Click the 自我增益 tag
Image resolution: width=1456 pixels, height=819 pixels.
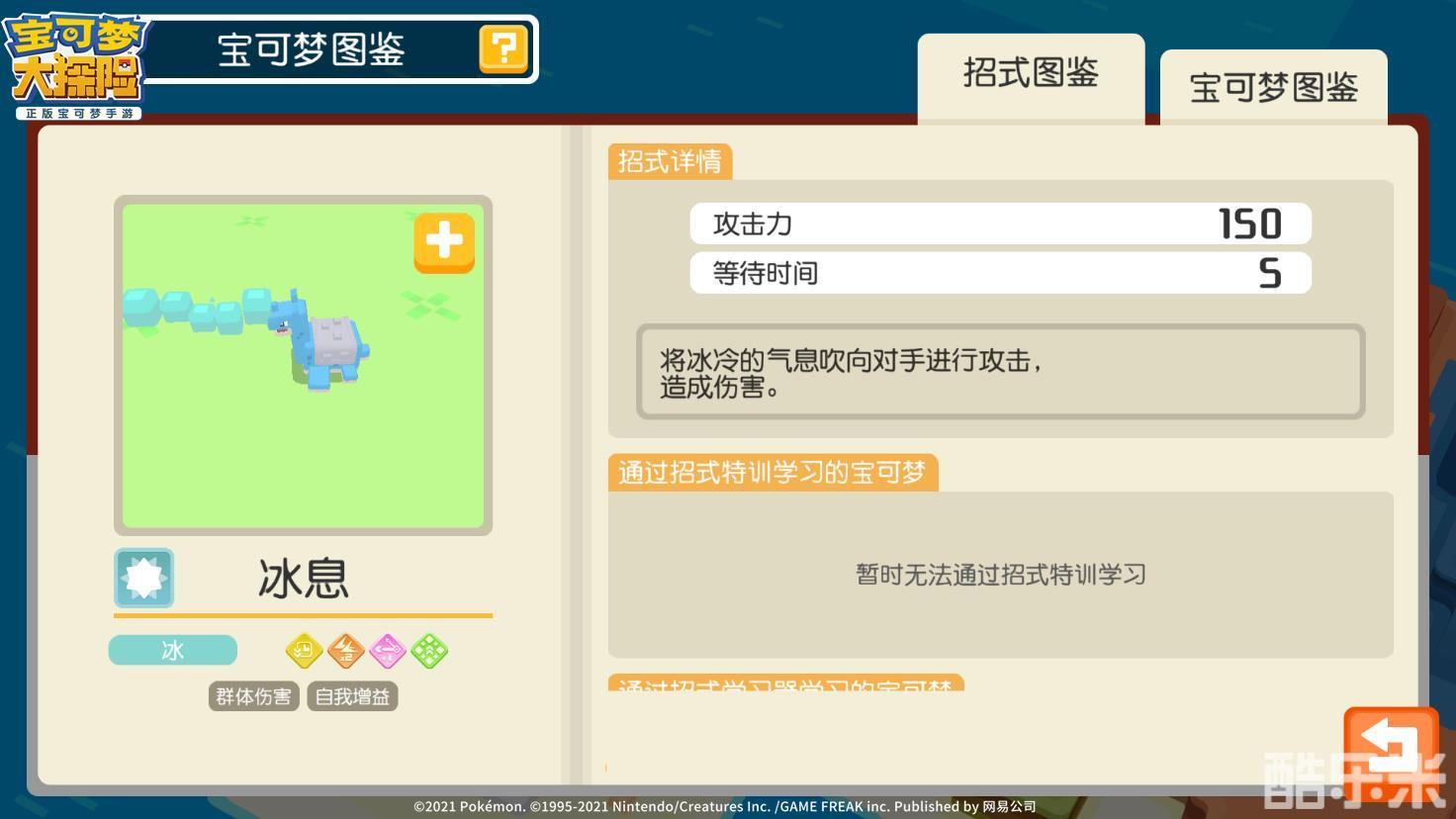(x=352, y=696)
